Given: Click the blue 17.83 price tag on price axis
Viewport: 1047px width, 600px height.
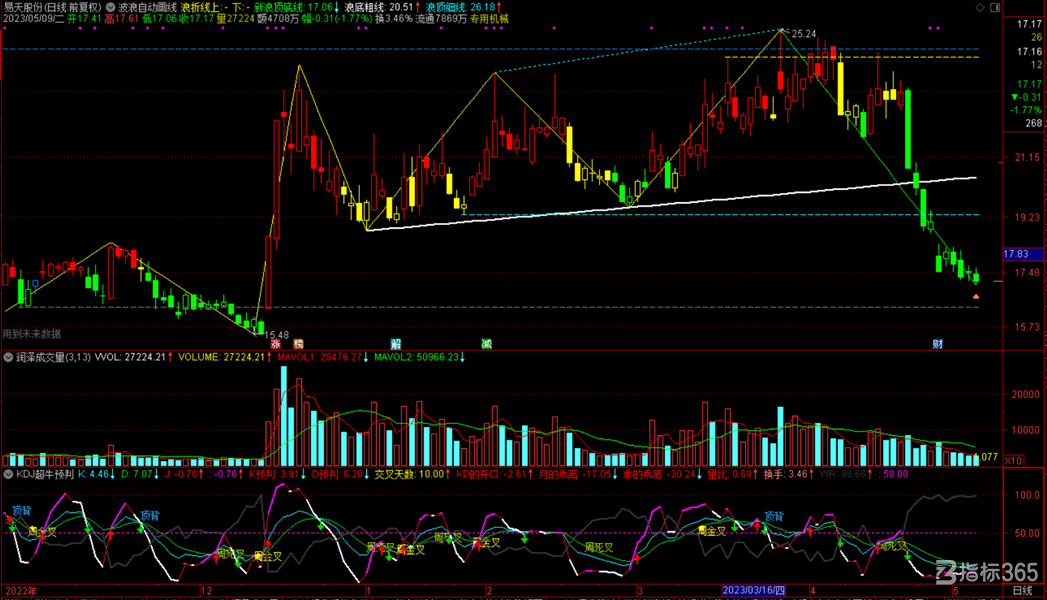Looking at the screenshot, I should [x=1023, y=254].
